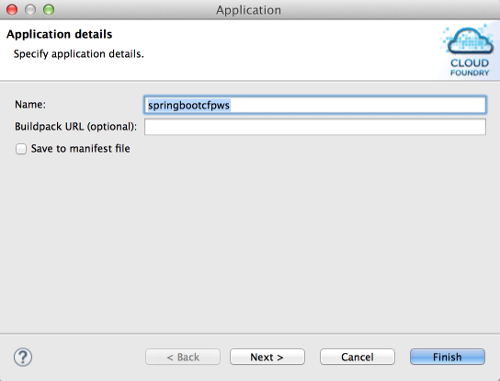Click the "Application" window title
This screenshot has width=500, height=381.
tap(249, 10)
